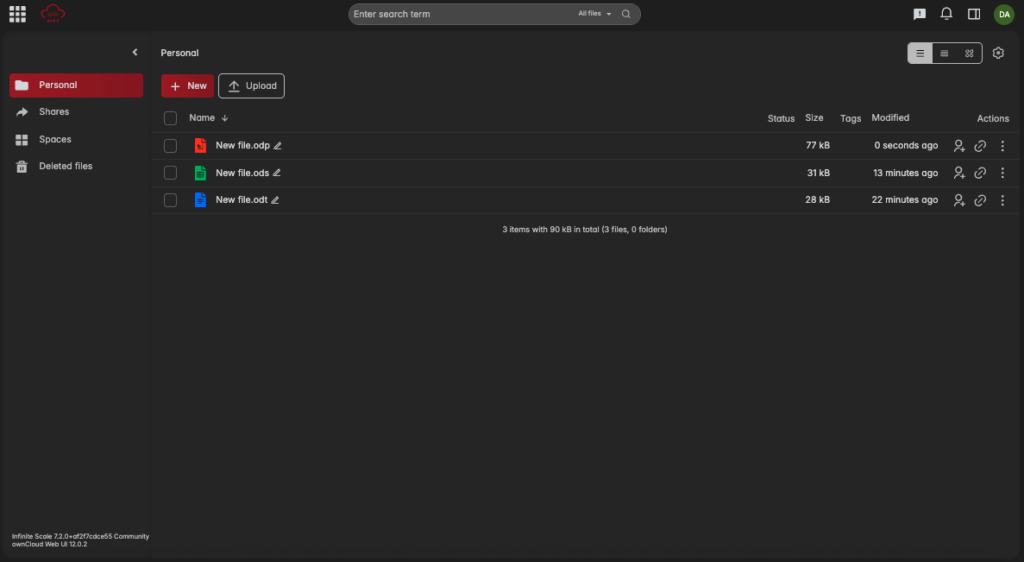This screenshot has height=562, width=1024.
Task: Tick the New file.ods checkbox
Action: coord(170,173)
